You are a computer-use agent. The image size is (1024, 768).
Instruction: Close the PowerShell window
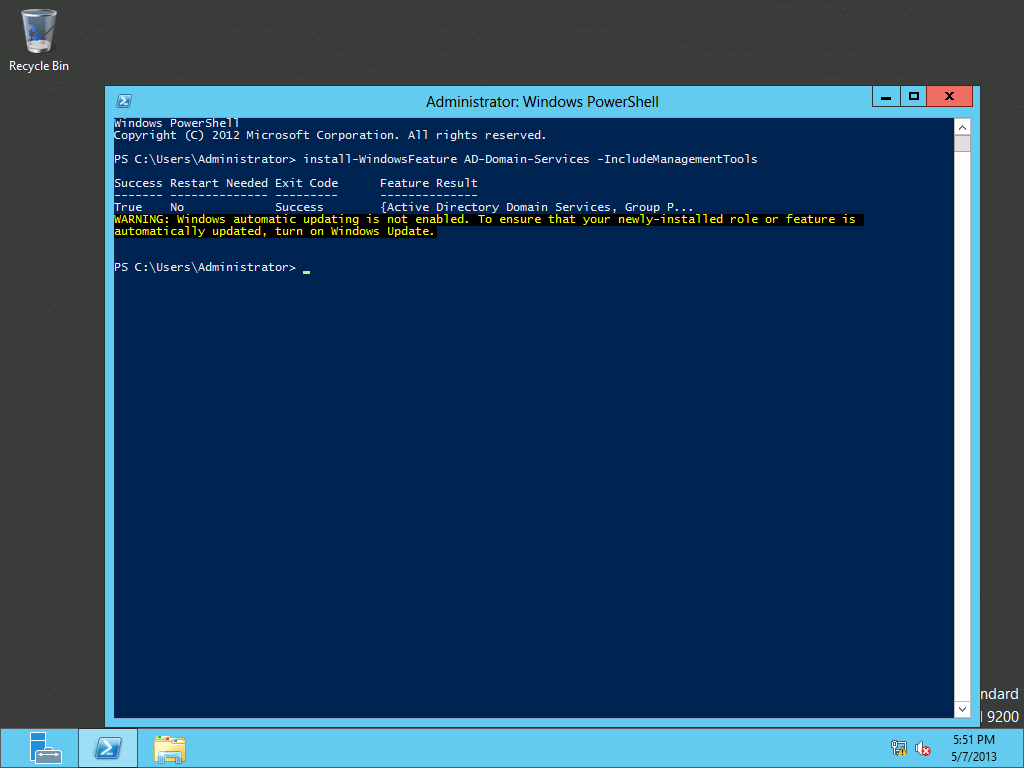click(x=950, y=97)
